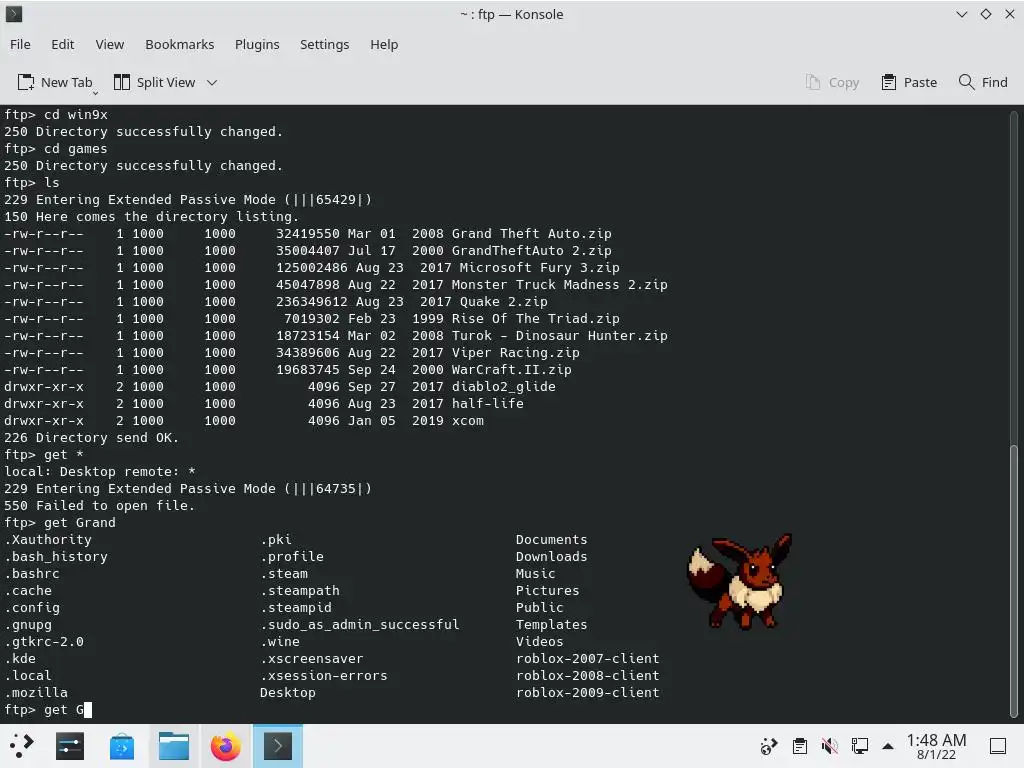The height and width of the screenshot is (768, 1024).
Task: Click '.bash_history' in the completion list
Action: click(x=56, y=556)
